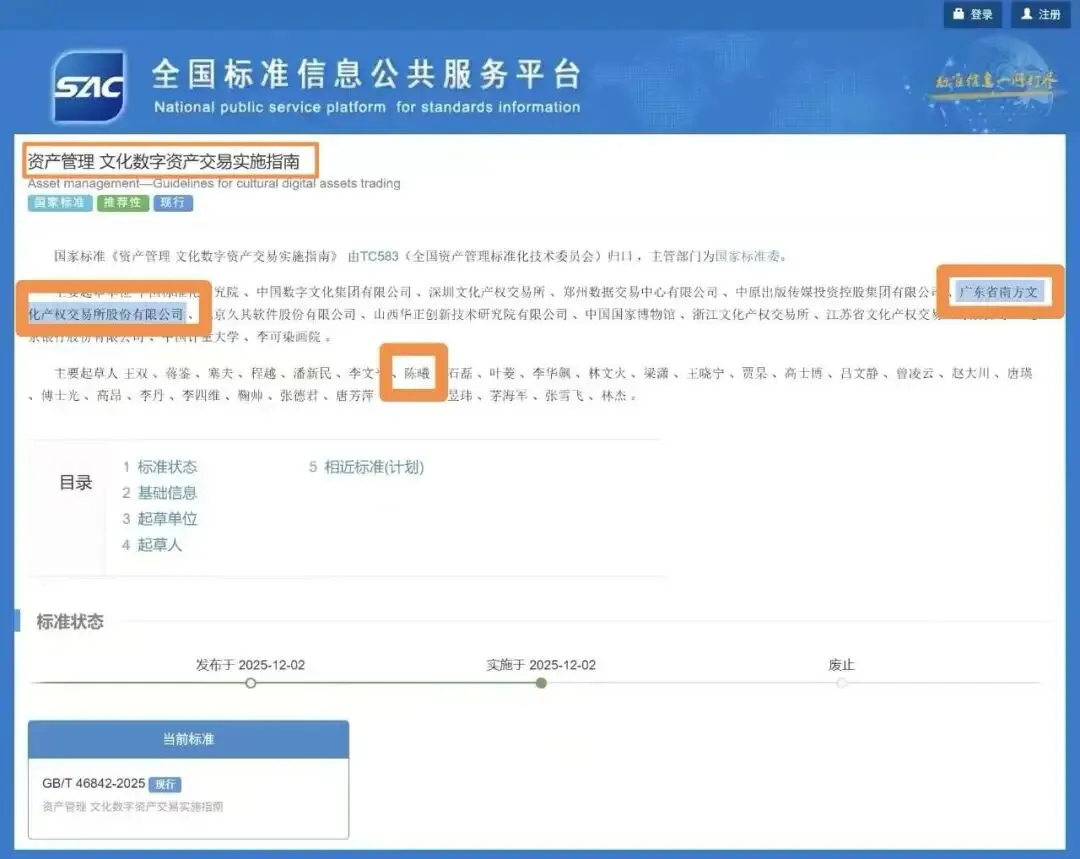
Task: Click the 实施于 2025-12-02 timeline marker
Action: 541,683
